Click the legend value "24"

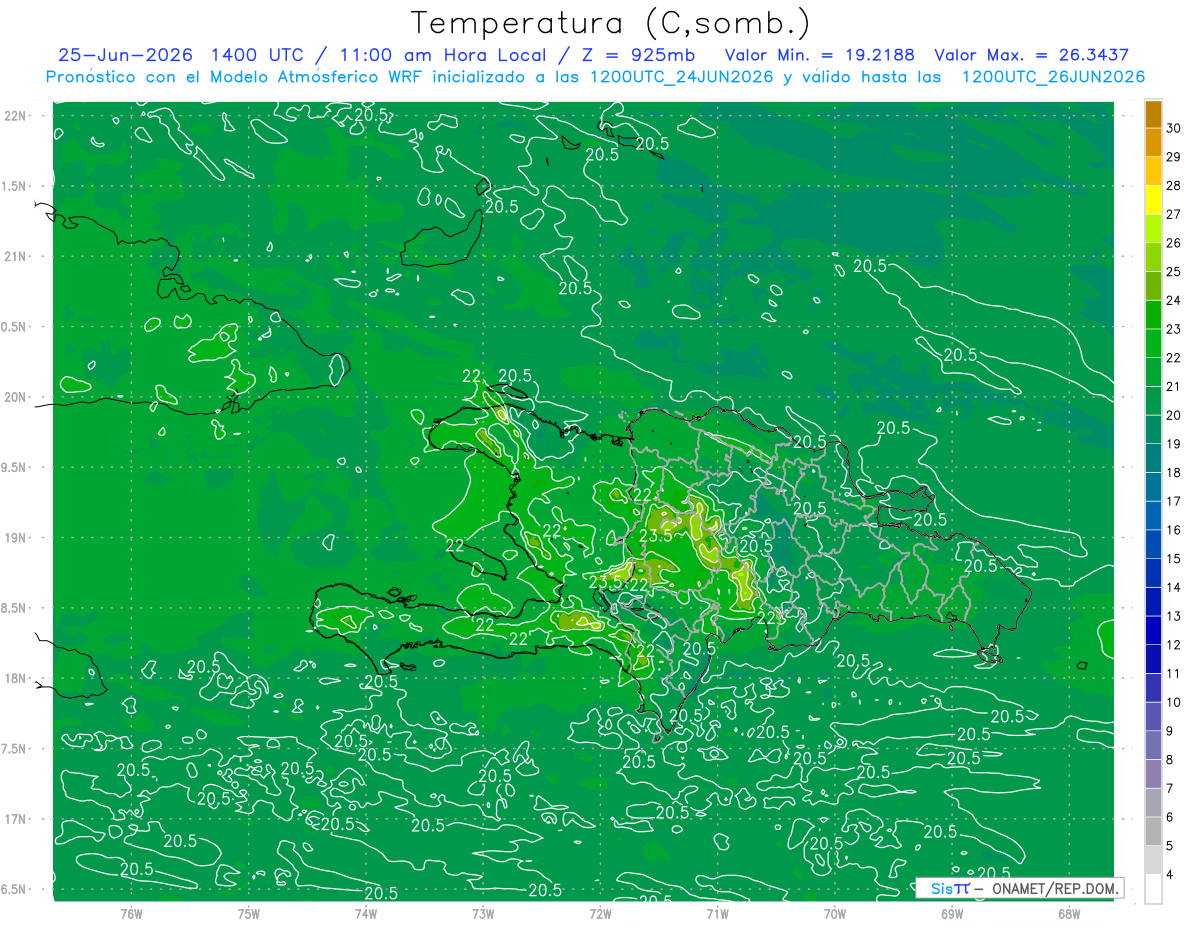pos(1174,300)
